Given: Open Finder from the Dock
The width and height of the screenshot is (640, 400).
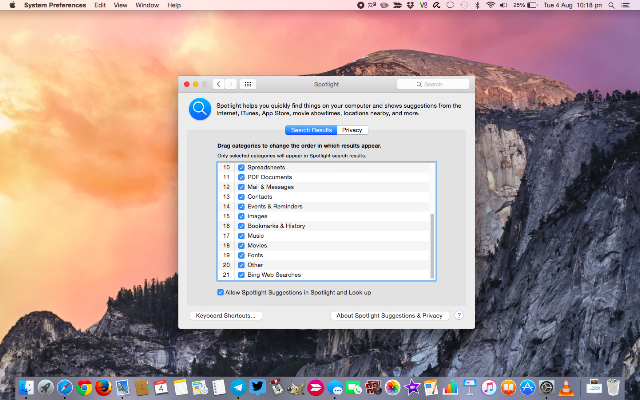Looking at the screenshot, I should tap(27, 387).
